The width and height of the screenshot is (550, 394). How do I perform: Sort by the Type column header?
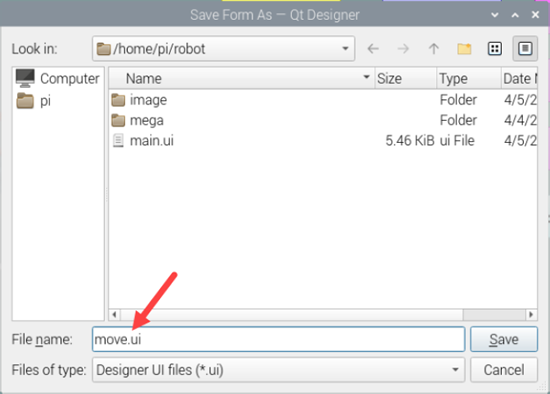(x=469, y=78)
